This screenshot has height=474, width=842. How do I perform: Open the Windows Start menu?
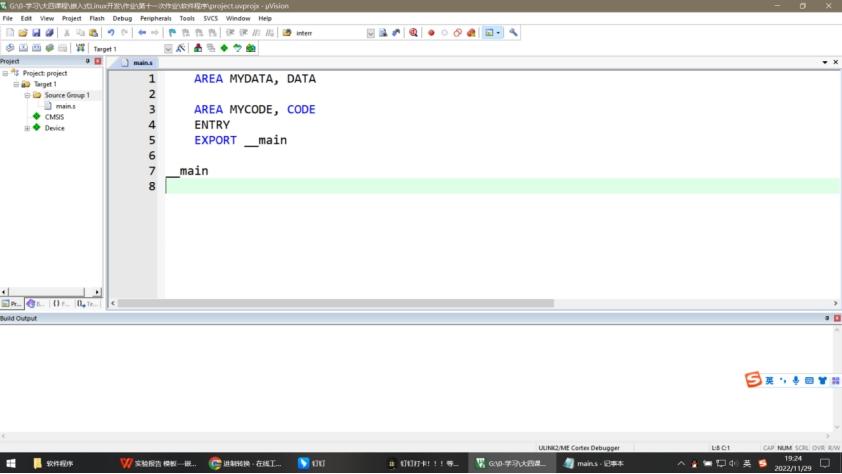[x=11, y=463]
